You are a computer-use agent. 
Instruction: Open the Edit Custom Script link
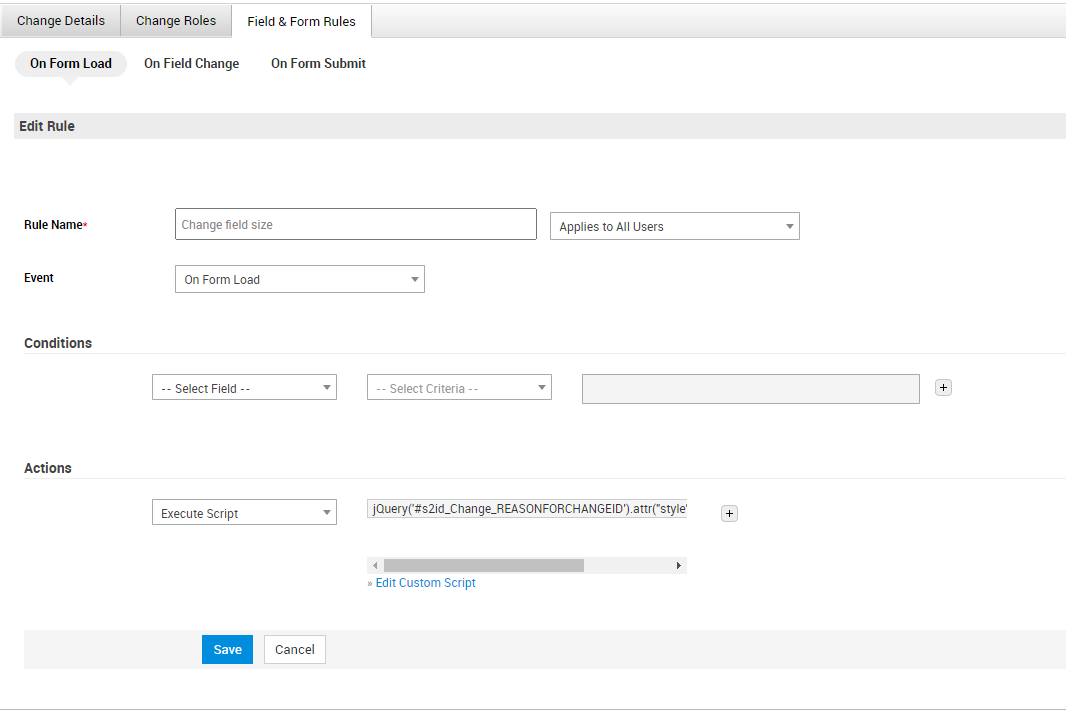coord(425,583)
